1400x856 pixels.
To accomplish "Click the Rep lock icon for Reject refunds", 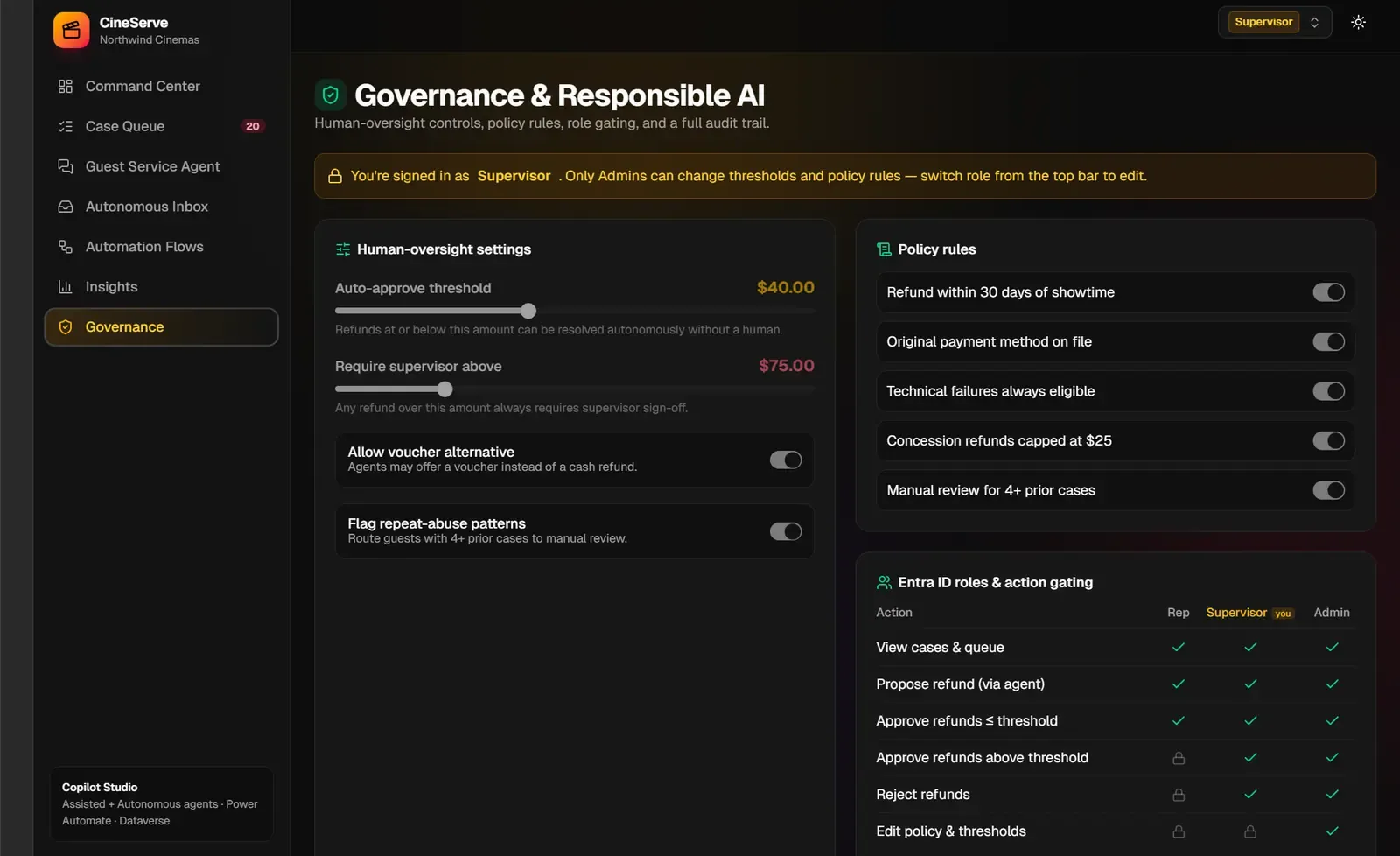I will point(1179,795).
